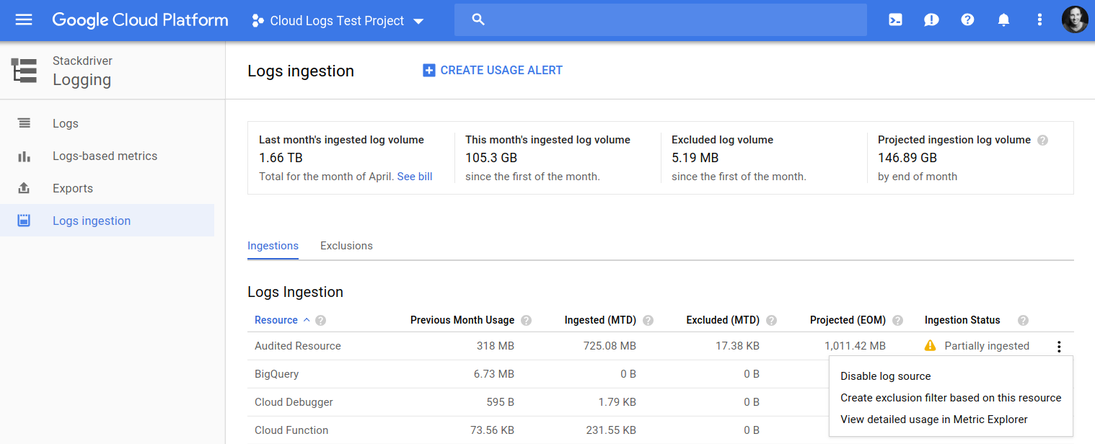
Task: Click help icon beside Projected ingestion log volume
Action: (x=1043, y=140)
